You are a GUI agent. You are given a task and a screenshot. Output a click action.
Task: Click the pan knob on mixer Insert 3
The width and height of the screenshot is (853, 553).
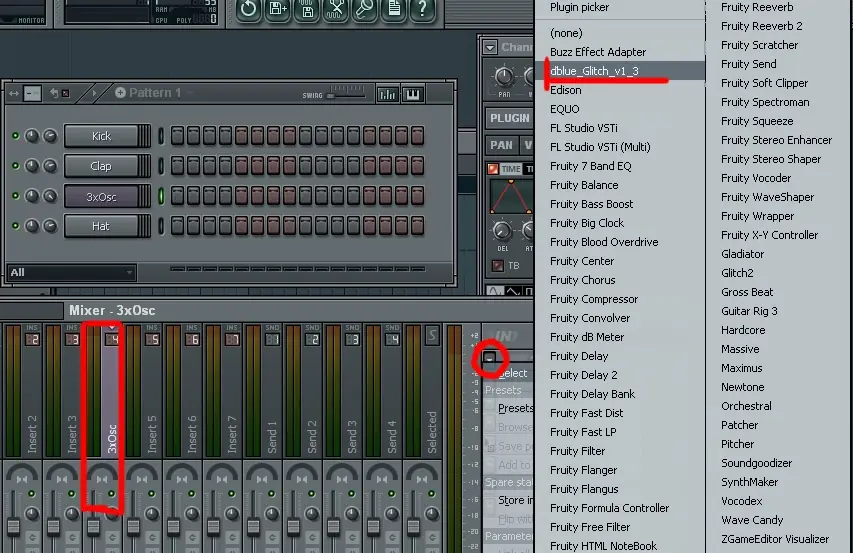coord(72,513)
